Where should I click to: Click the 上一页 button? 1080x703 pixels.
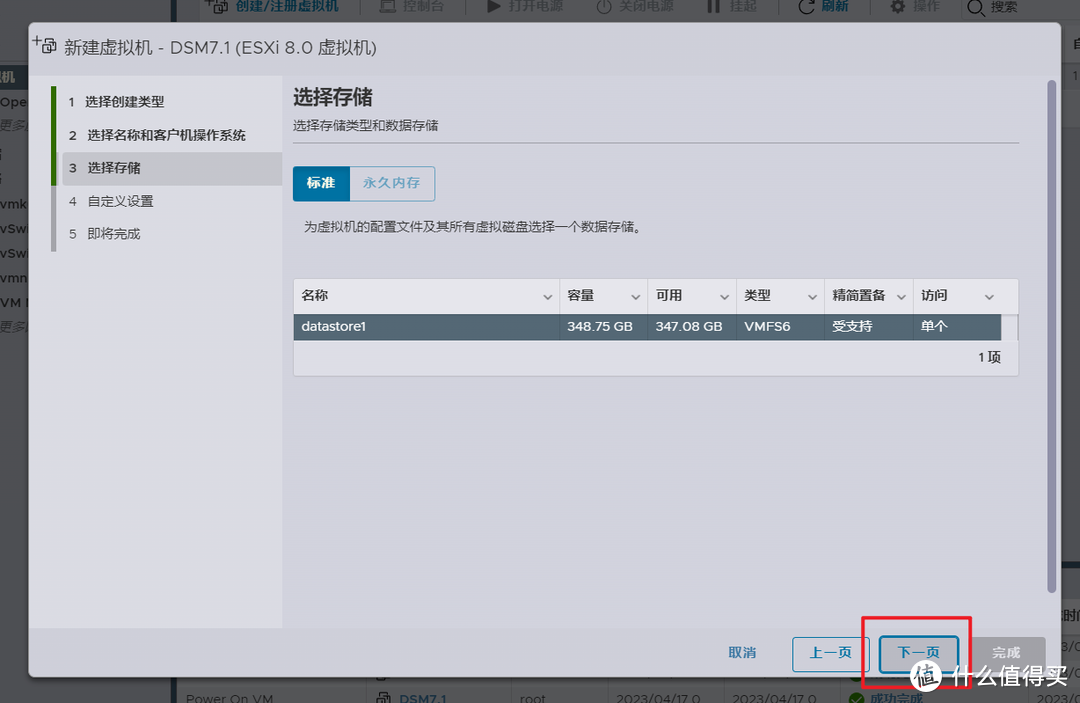(830, 653)
